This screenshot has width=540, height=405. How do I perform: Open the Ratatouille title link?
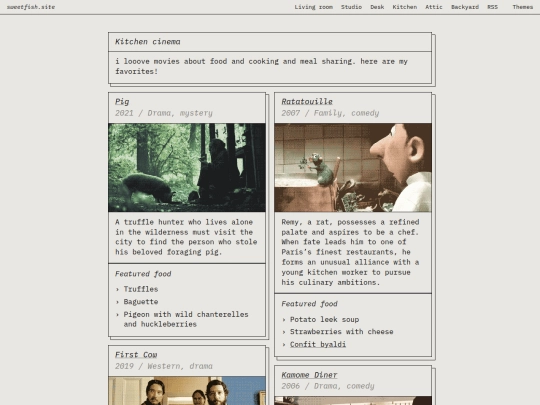(307, 102)
